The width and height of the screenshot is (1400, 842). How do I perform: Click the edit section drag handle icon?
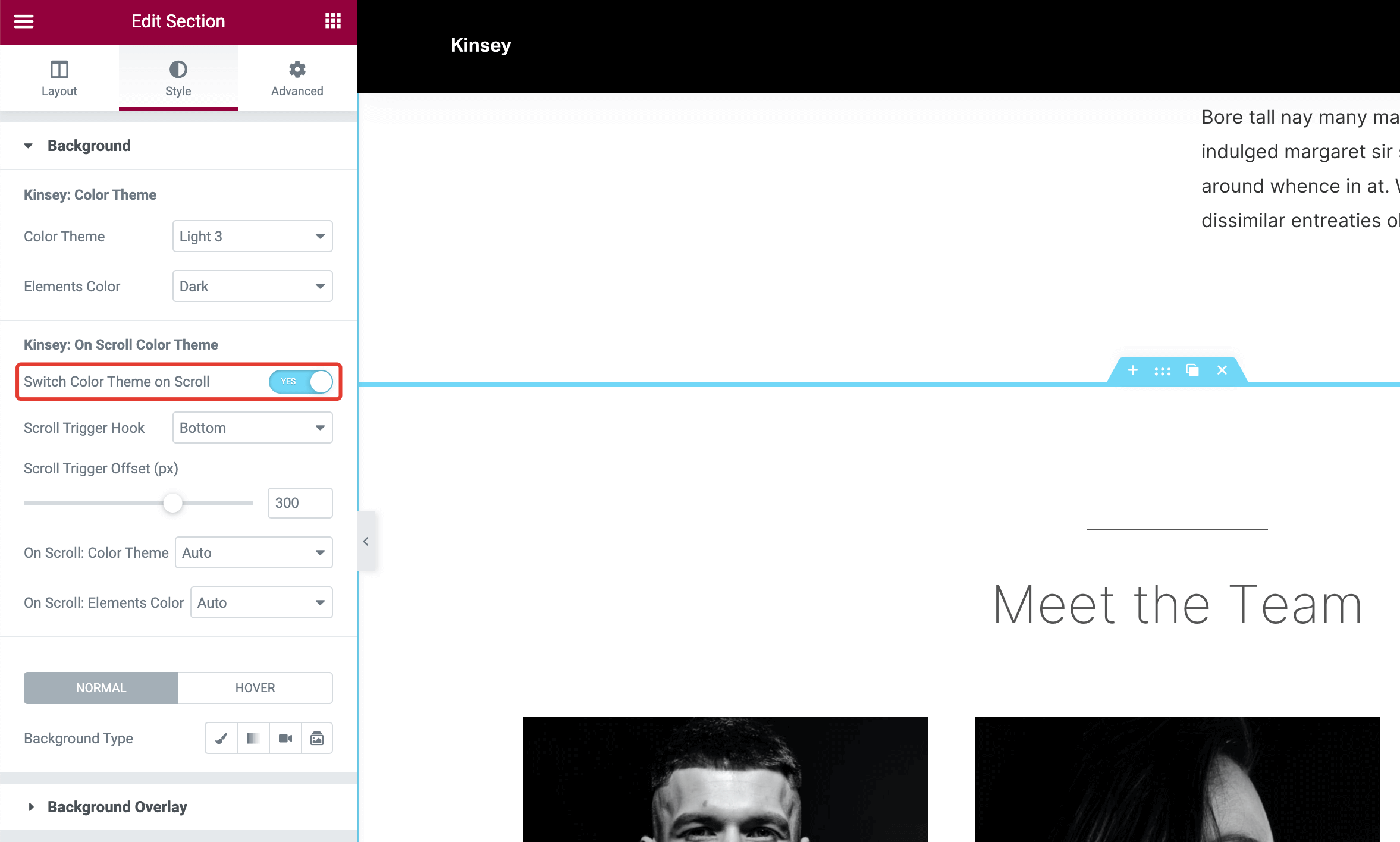(1162, 371)
